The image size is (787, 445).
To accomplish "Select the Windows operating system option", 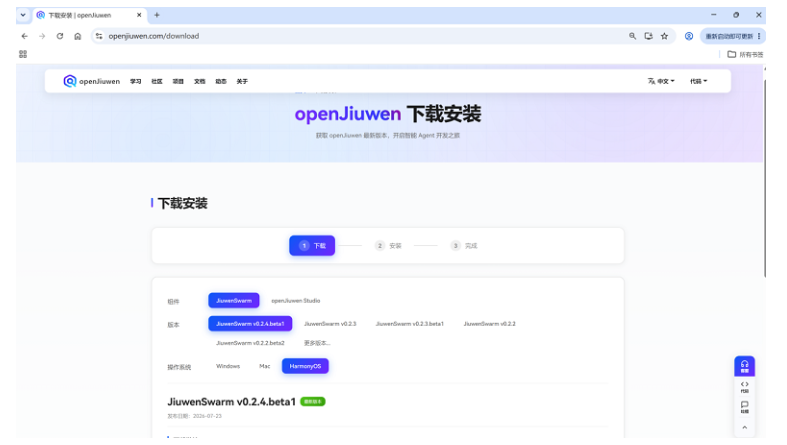I will tap(228, 366).
